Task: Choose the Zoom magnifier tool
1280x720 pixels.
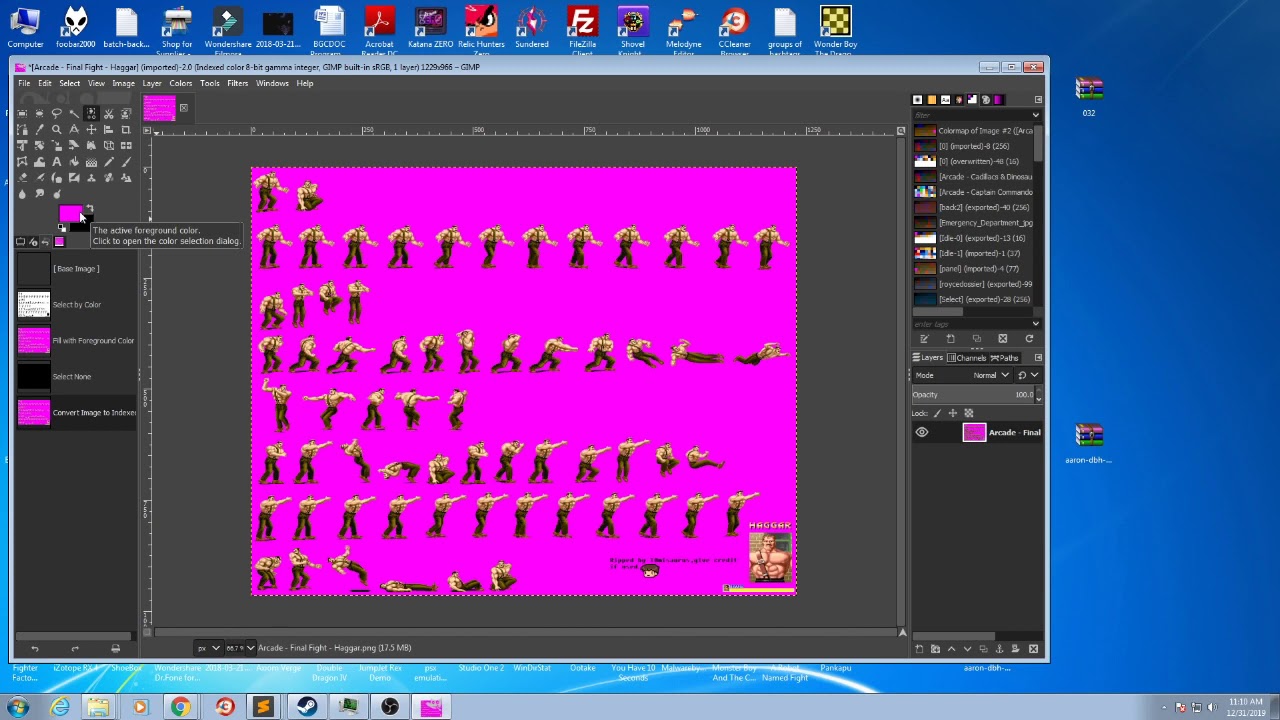Action: coord(57,130)
